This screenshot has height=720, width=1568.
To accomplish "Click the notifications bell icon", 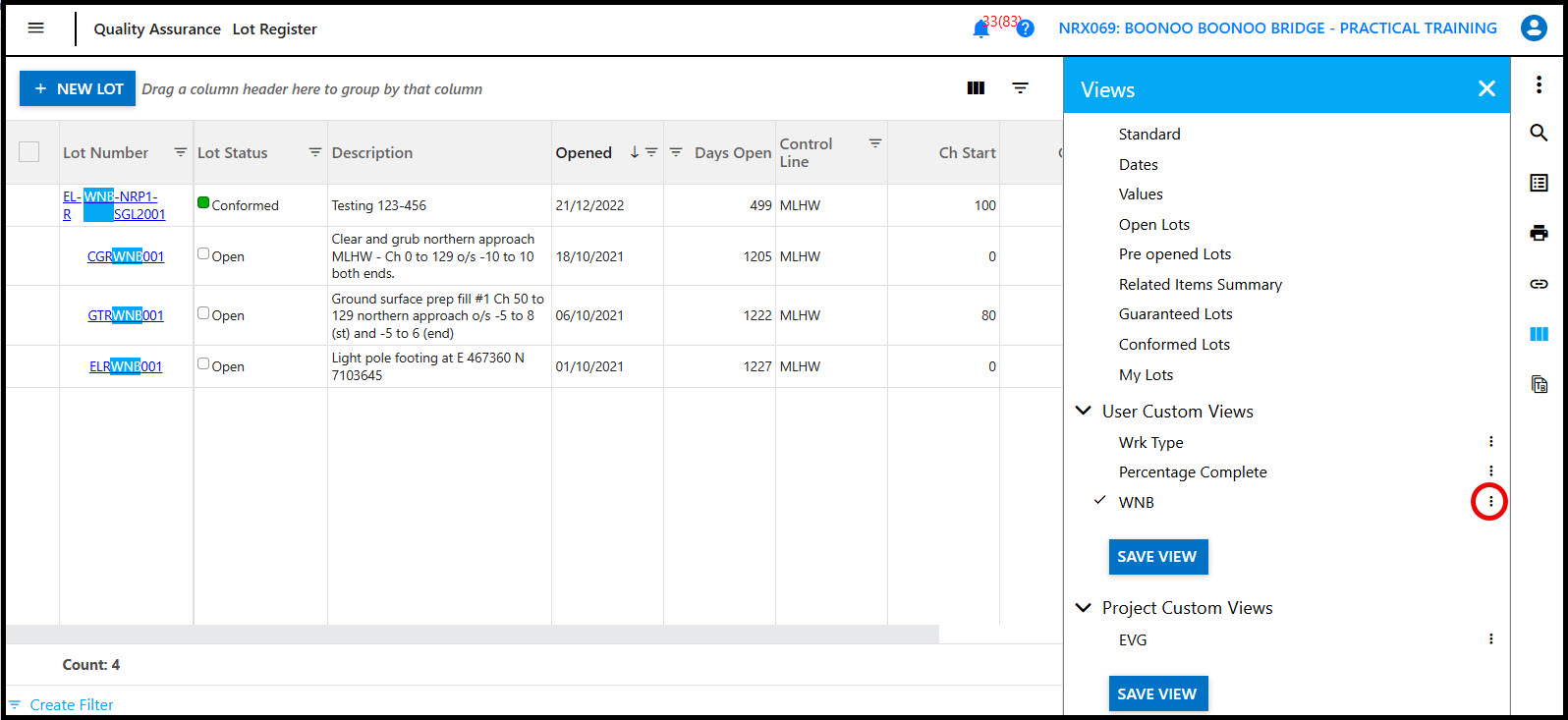I will pos(980,29).
